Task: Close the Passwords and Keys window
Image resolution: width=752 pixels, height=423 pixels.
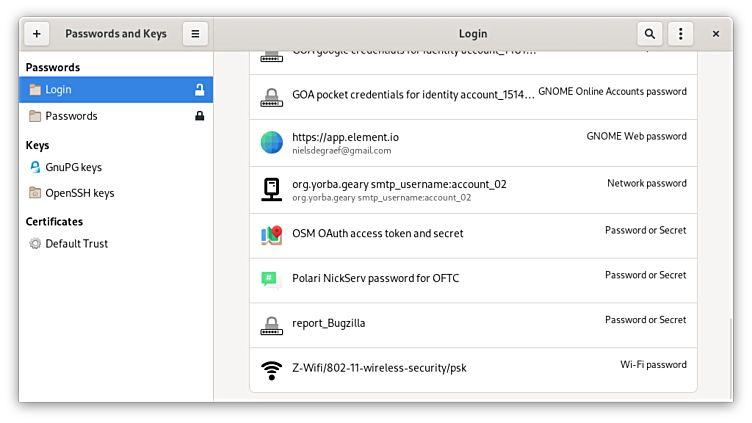Action: coord(716,34)
